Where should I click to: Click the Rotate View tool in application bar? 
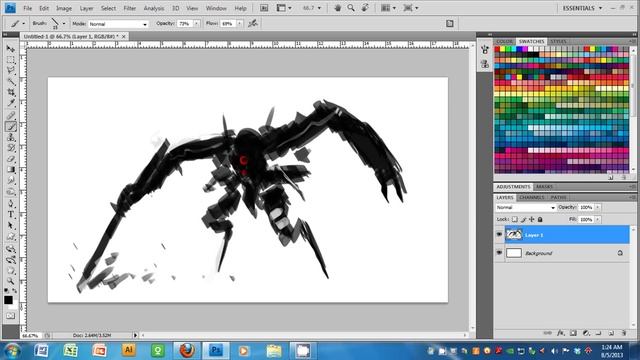pos(365,8)
